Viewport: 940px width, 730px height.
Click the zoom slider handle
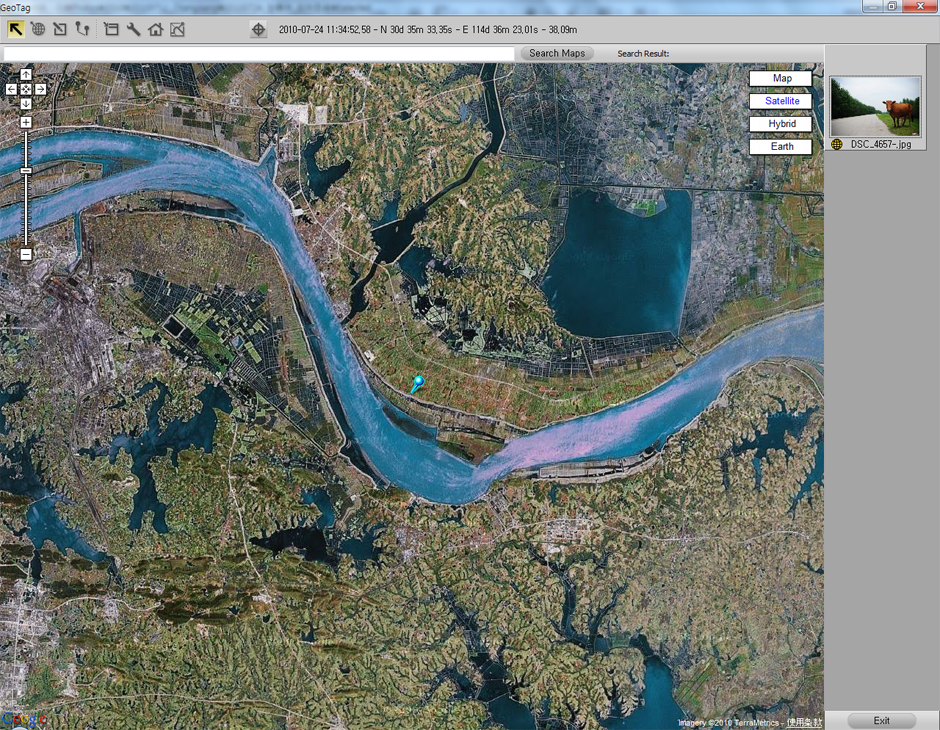pyautogui.click(x=26, y=171)
